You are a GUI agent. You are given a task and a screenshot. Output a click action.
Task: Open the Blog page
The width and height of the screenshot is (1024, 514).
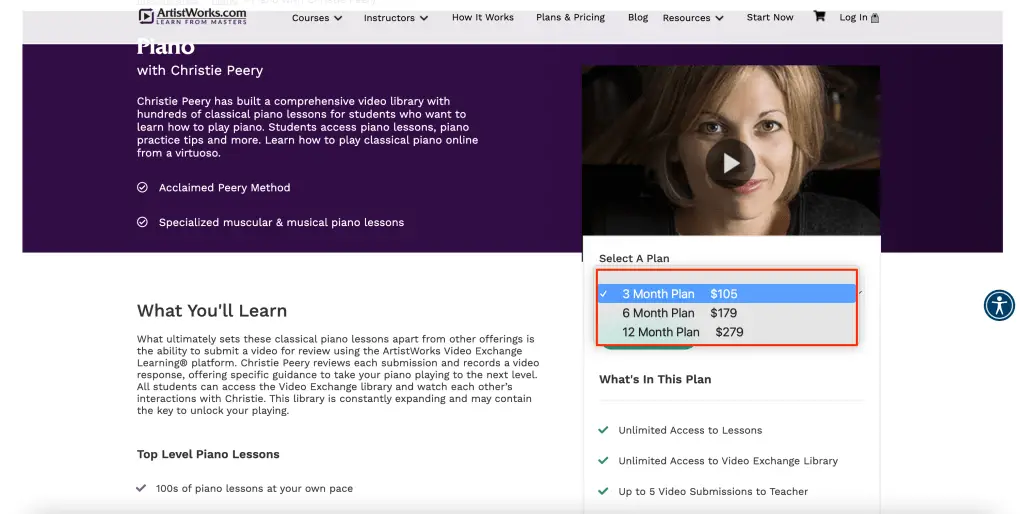(x=638, y=17)
